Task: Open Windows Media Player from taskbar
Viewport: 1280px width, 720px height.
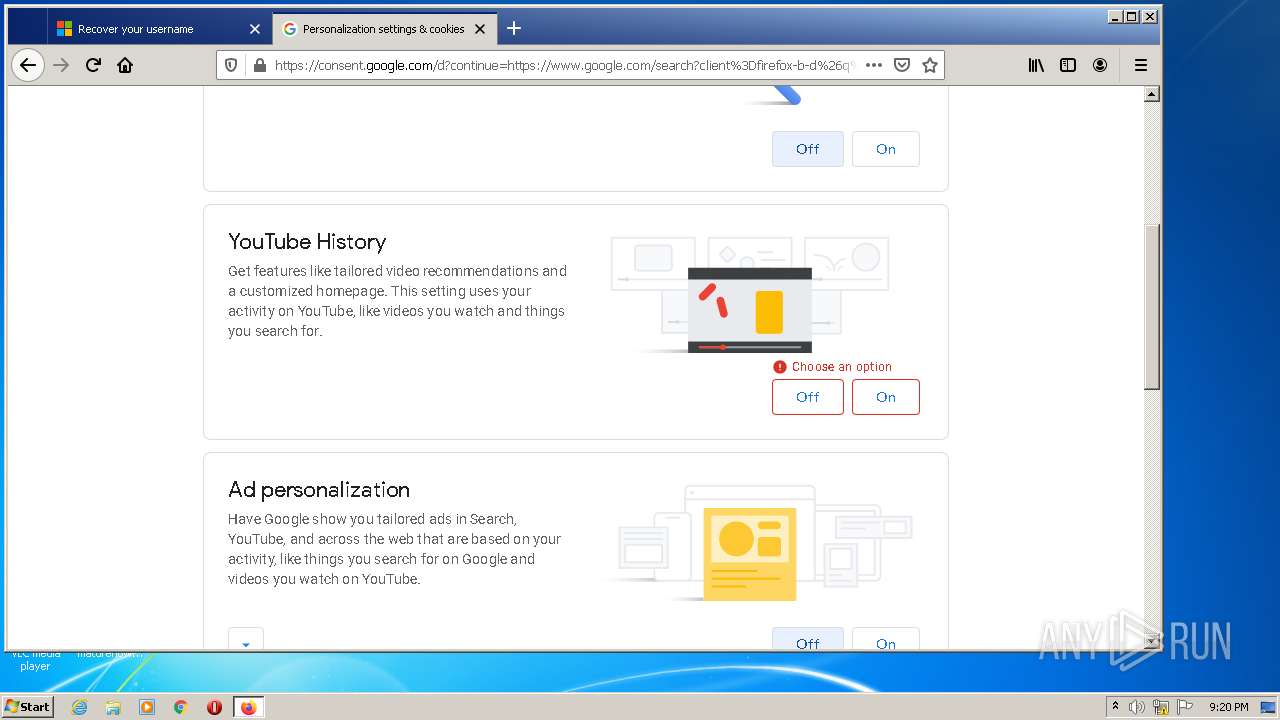Action: (x=147, y=707)
